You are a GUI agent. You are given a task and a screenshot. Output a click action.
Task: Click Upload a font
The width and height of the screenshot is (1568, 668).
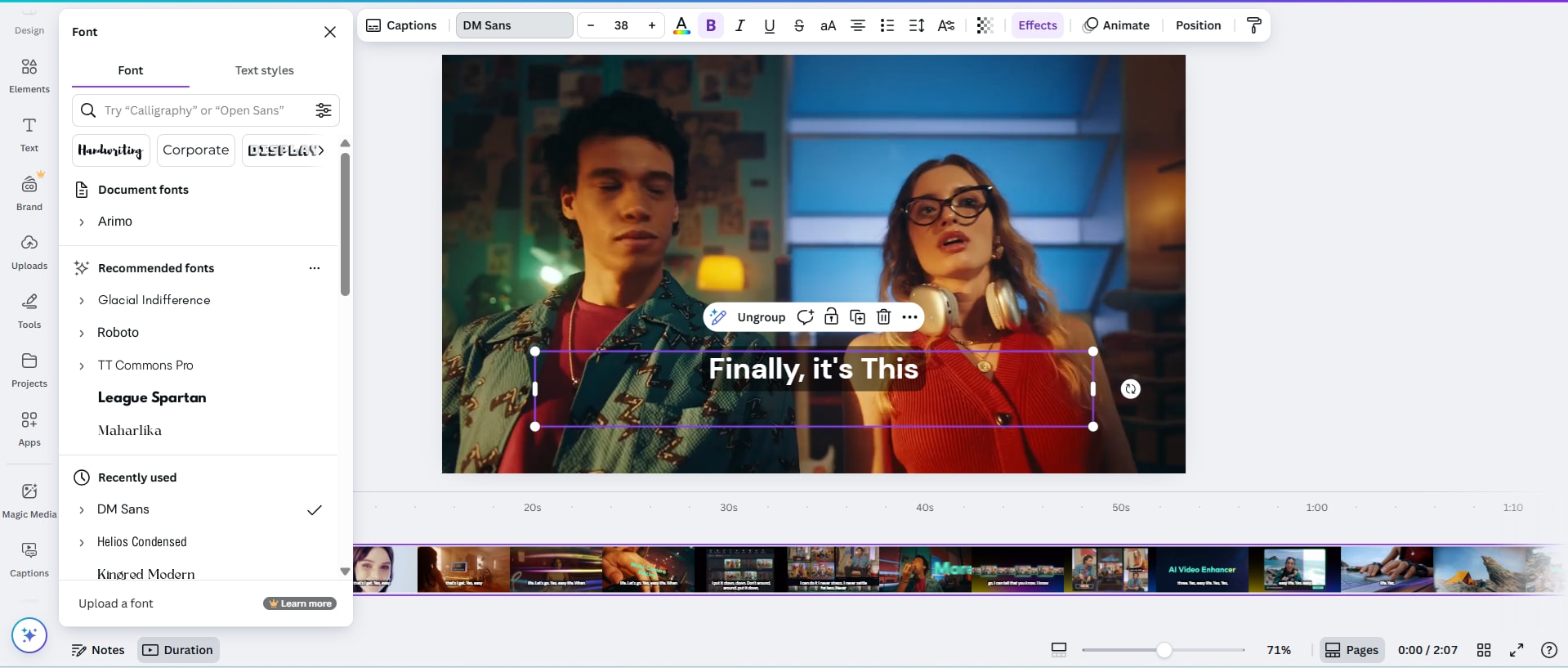[x=116, y=603]
